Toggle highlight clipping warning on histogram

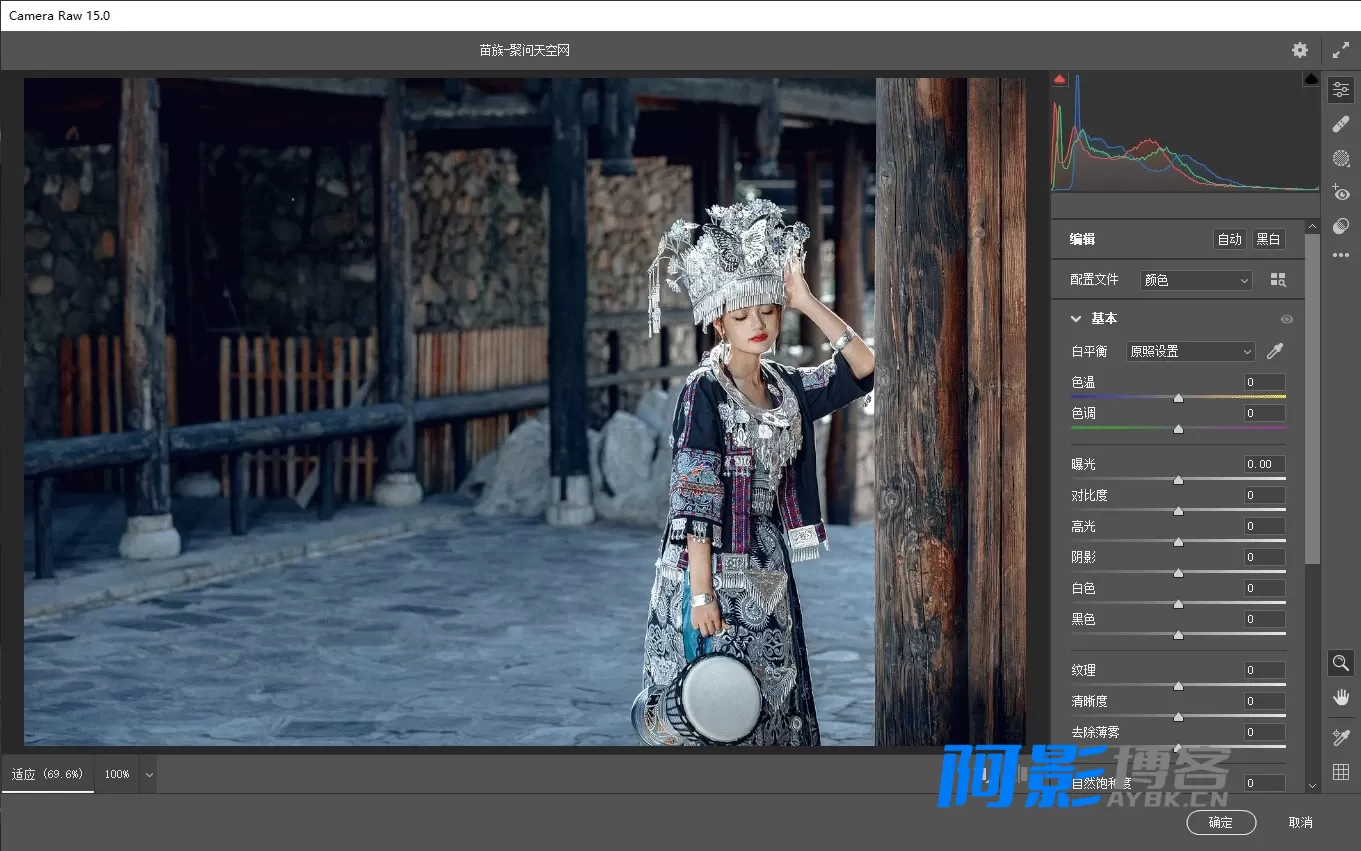pyautogui.click(x=1310, y=79)
